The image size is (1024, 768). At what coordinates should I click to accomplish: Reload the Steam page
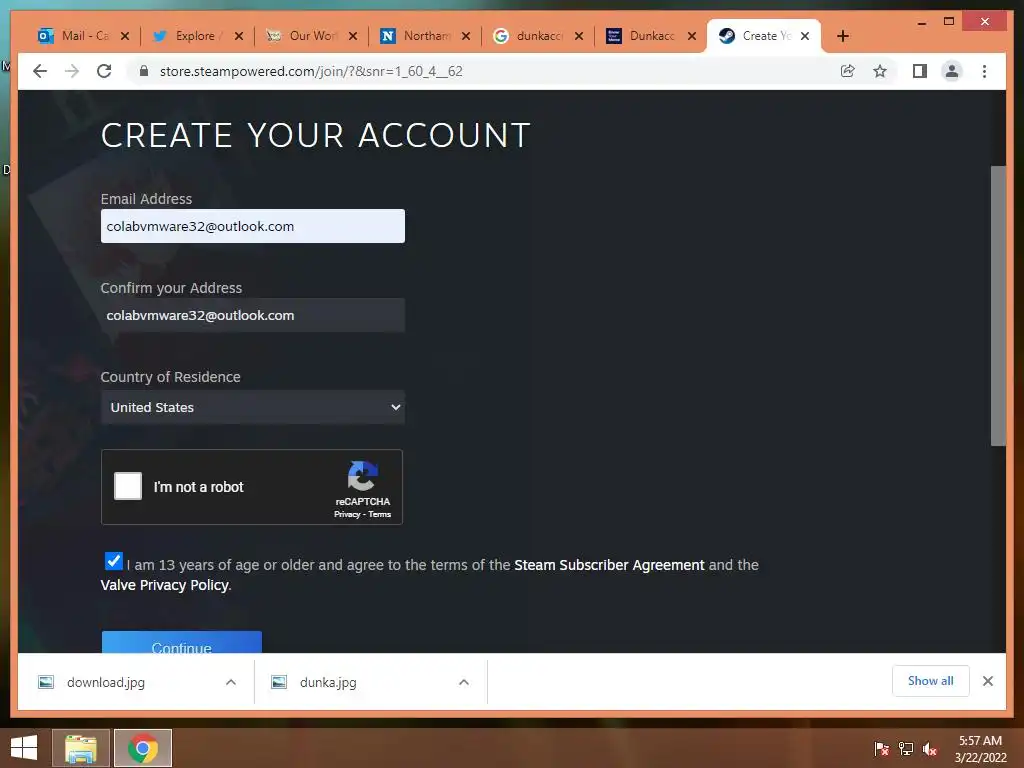(104, 71)
